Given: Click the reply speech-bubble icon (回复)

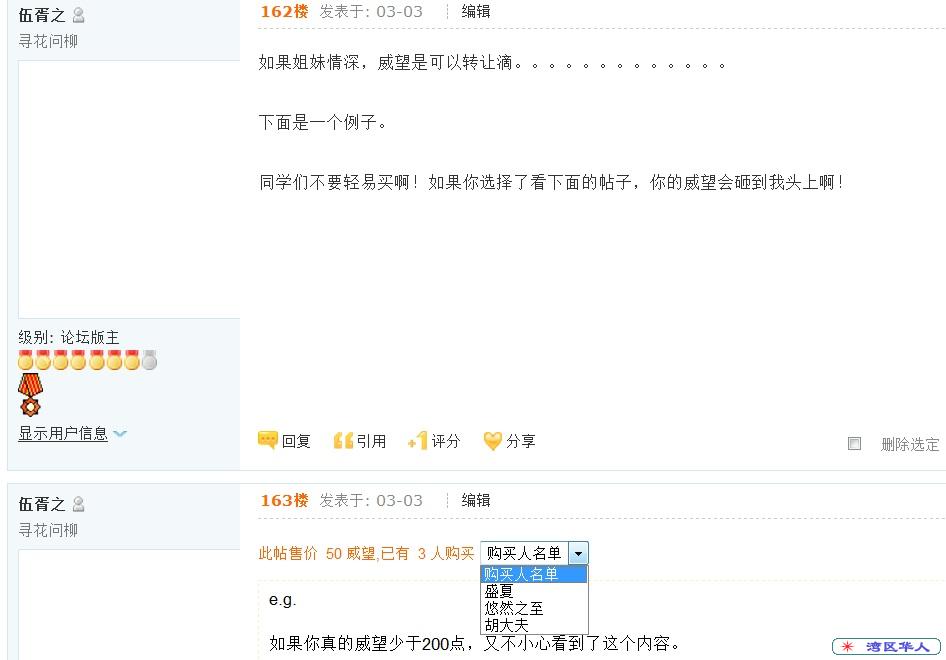Looking at the screenshot, I should point(267,440).
